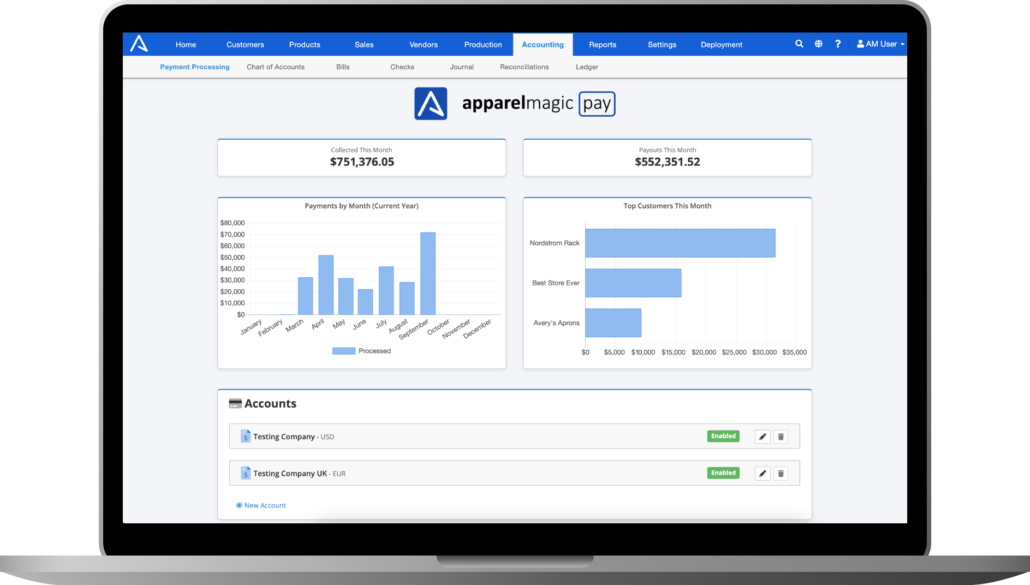Viewport: 1030px width, 585px height.
Task: Click the Avery's Aprons axis label
Action: click(x=556, y=323)
